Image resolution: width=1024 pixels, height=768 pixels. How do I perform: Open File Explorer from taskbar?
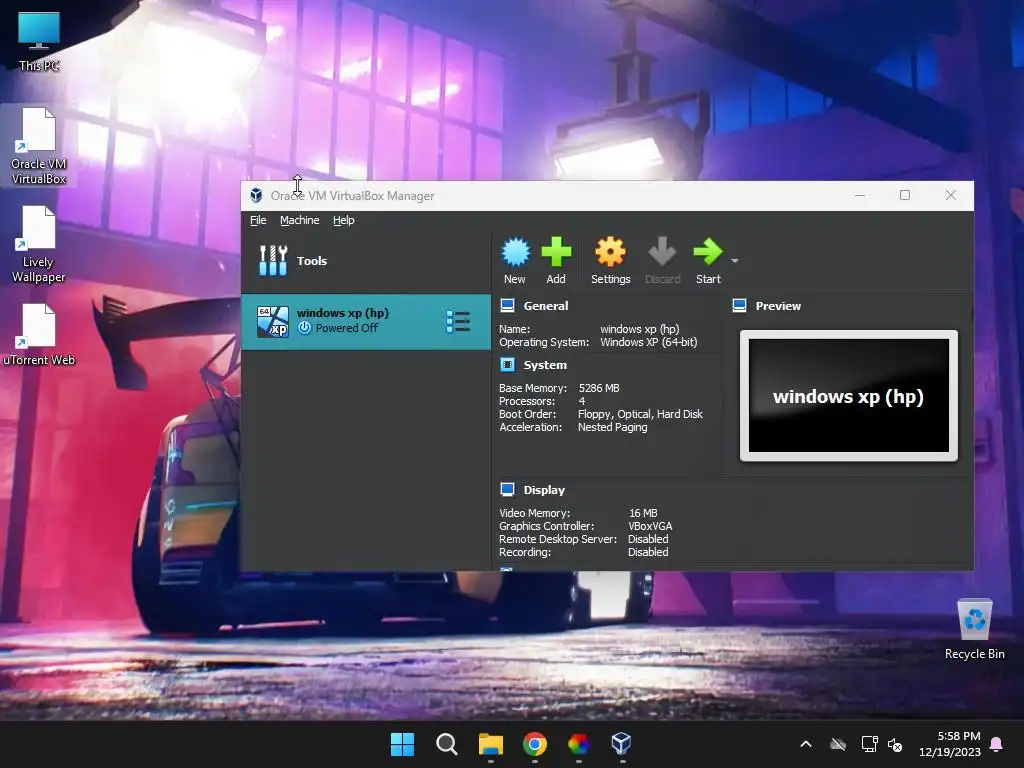click(490, 744)
